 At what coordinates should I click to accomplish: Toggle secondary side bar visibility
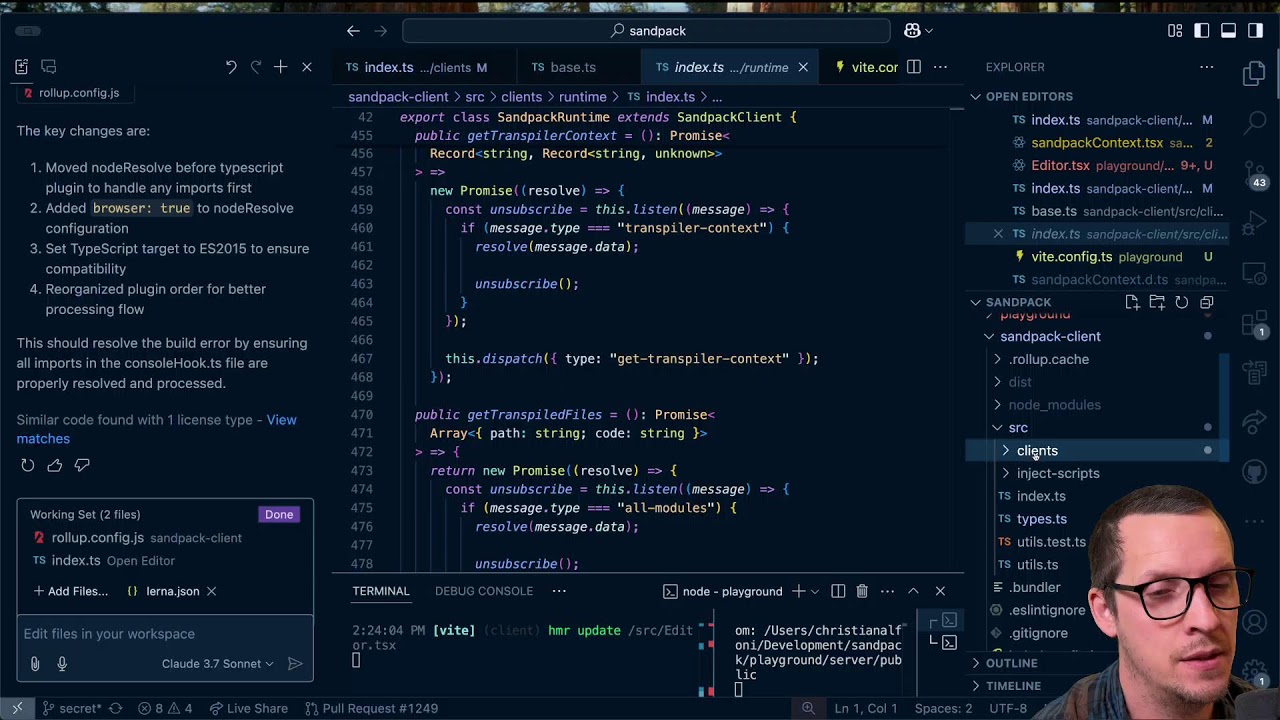coord(1255,31)
